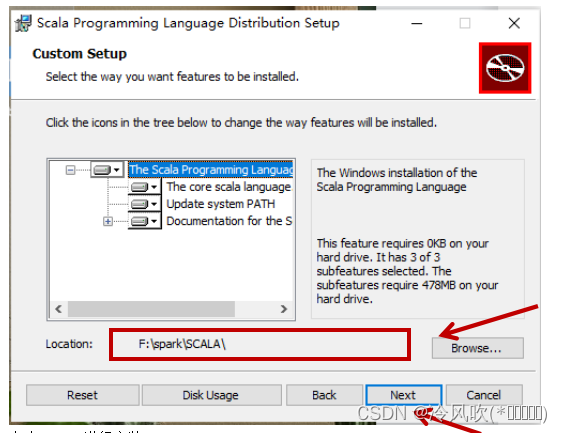
Task: Select Documentation for the S item
Action: [229, 221]
